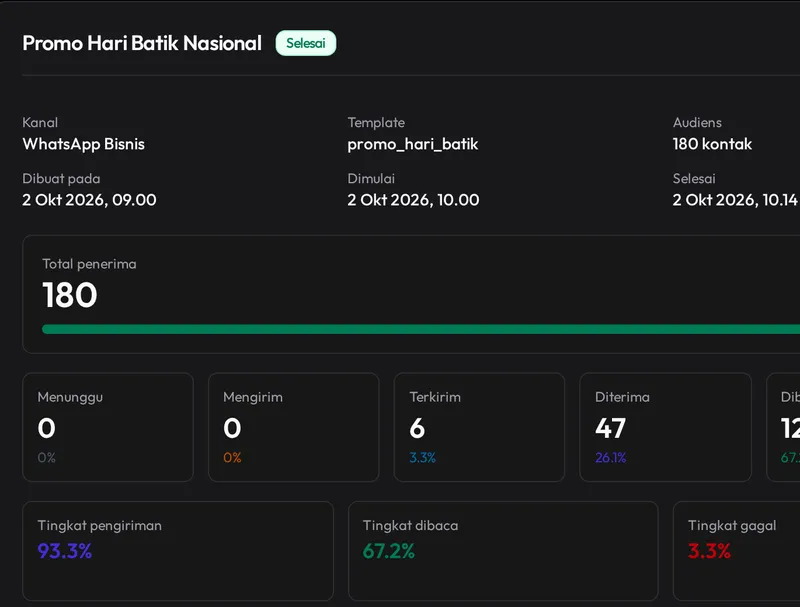Click the Menunggu card label
Viewport: 800px width, 607px height.
pyautogui.click(x=70, y=397)
